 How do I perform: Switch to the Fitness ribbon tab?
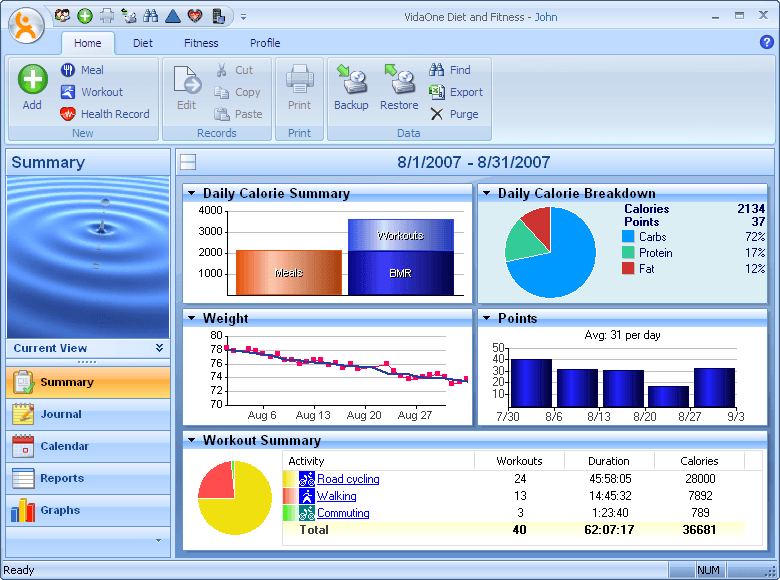click(201, 43)
